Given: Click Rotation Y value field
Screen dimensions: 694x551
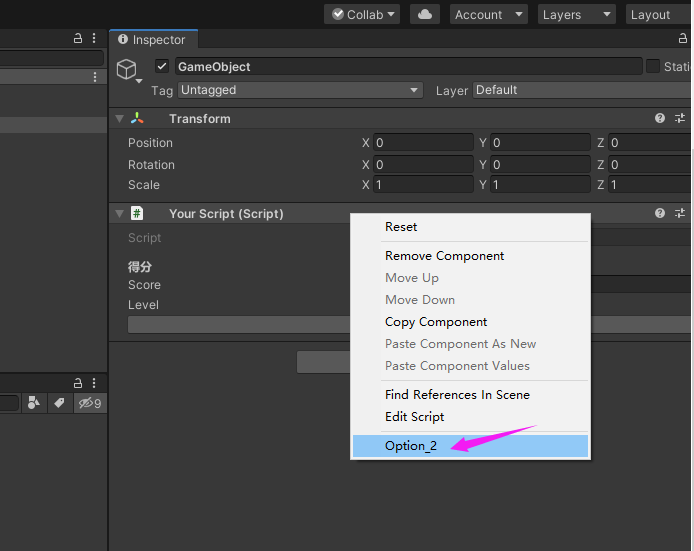Looking at the screenshot, I should (540, 165).
